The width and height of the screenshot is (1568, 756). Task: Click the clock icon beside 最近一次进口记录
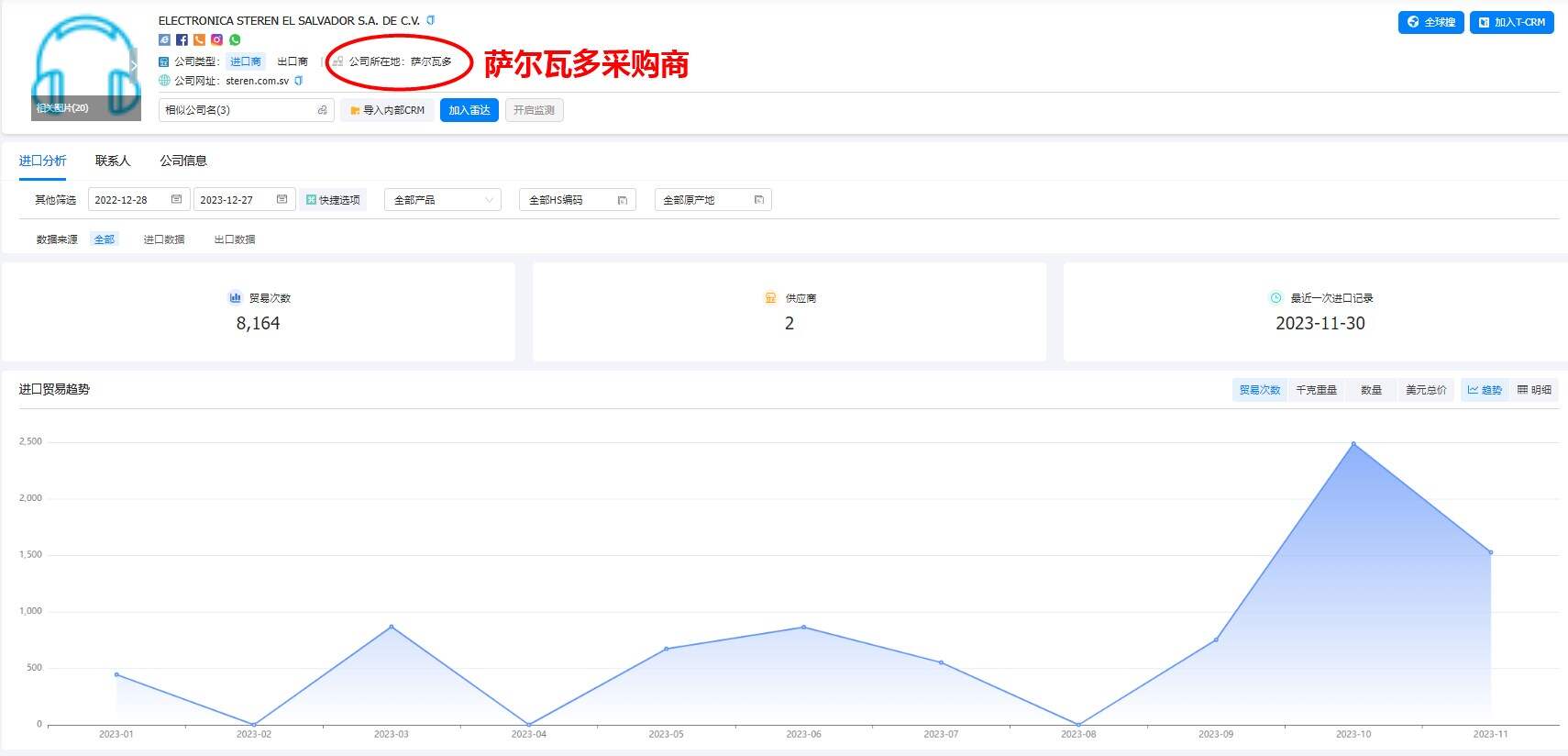(x=1275, y=297)
